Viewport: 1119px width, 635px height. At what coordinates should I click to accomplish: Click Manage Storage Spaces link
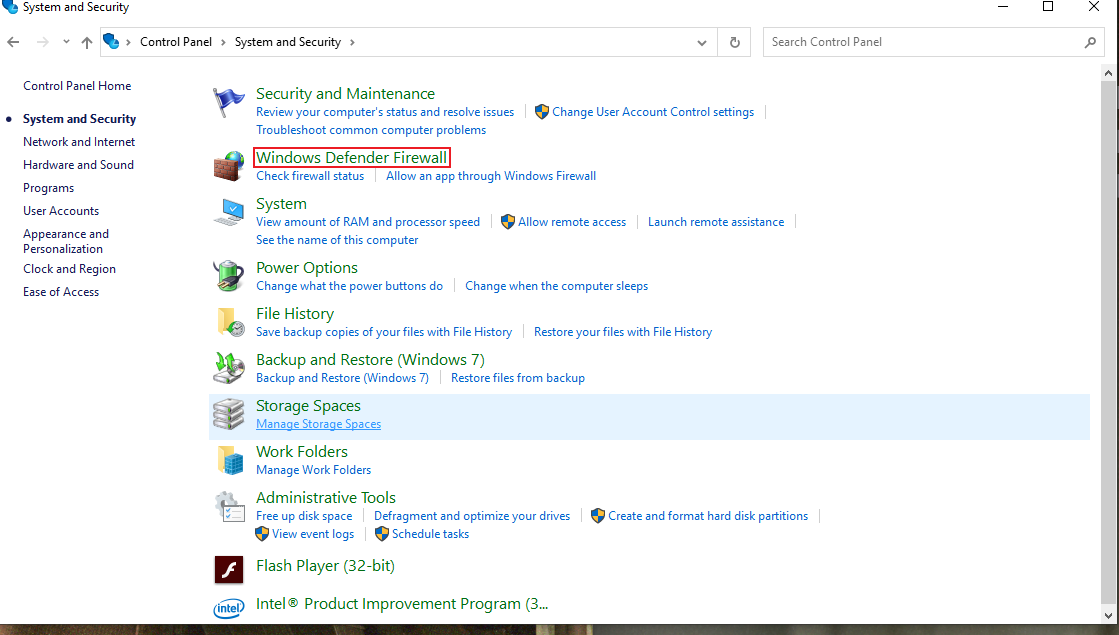tap(318, 424)
